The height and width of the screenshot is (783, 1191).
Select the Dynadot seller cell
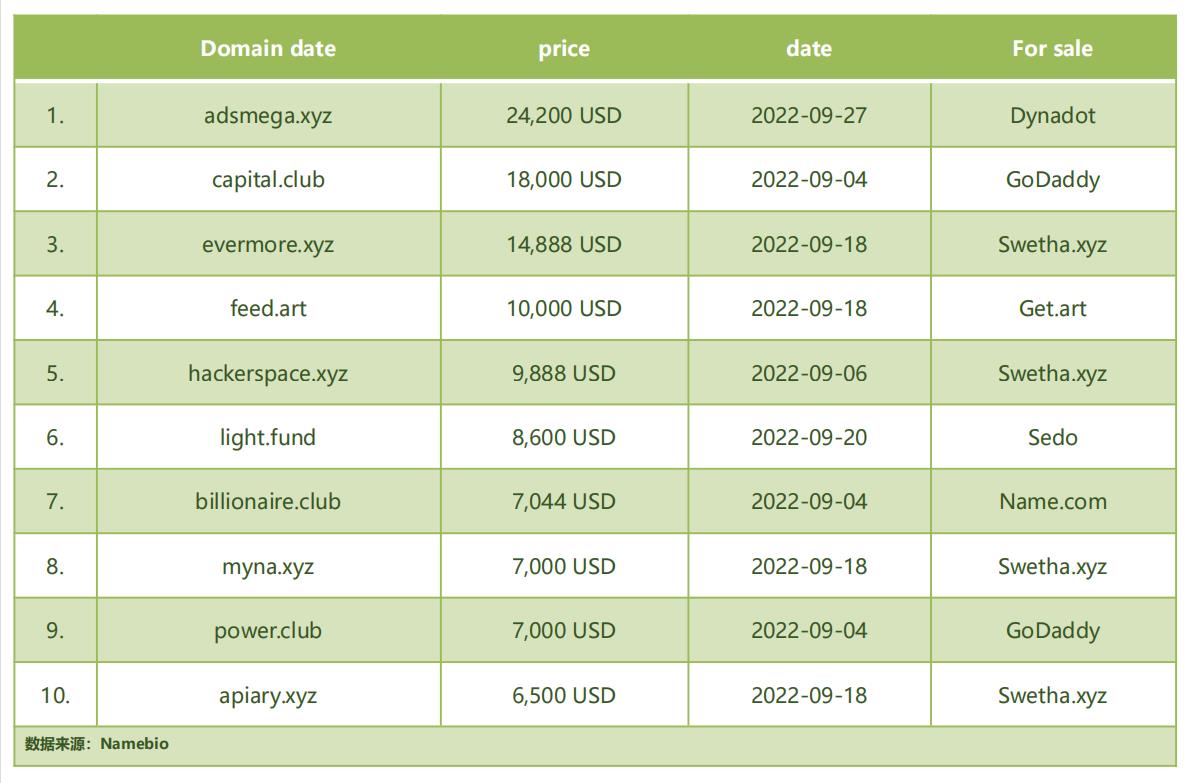coord(1052,115)
